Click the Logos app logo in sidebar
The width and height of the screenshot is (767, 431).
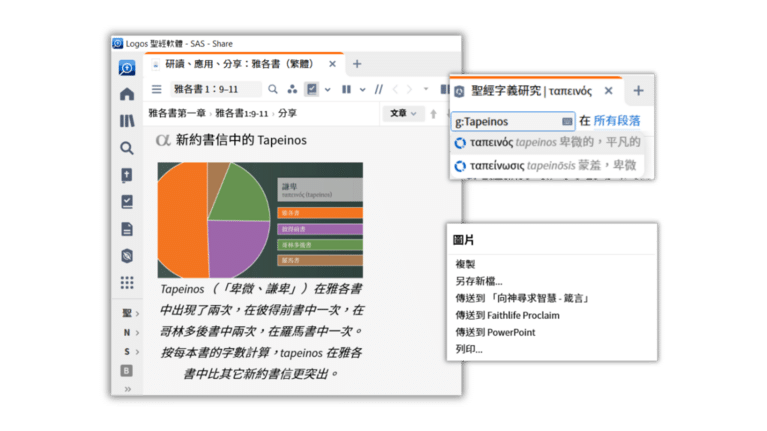[127, 68]
